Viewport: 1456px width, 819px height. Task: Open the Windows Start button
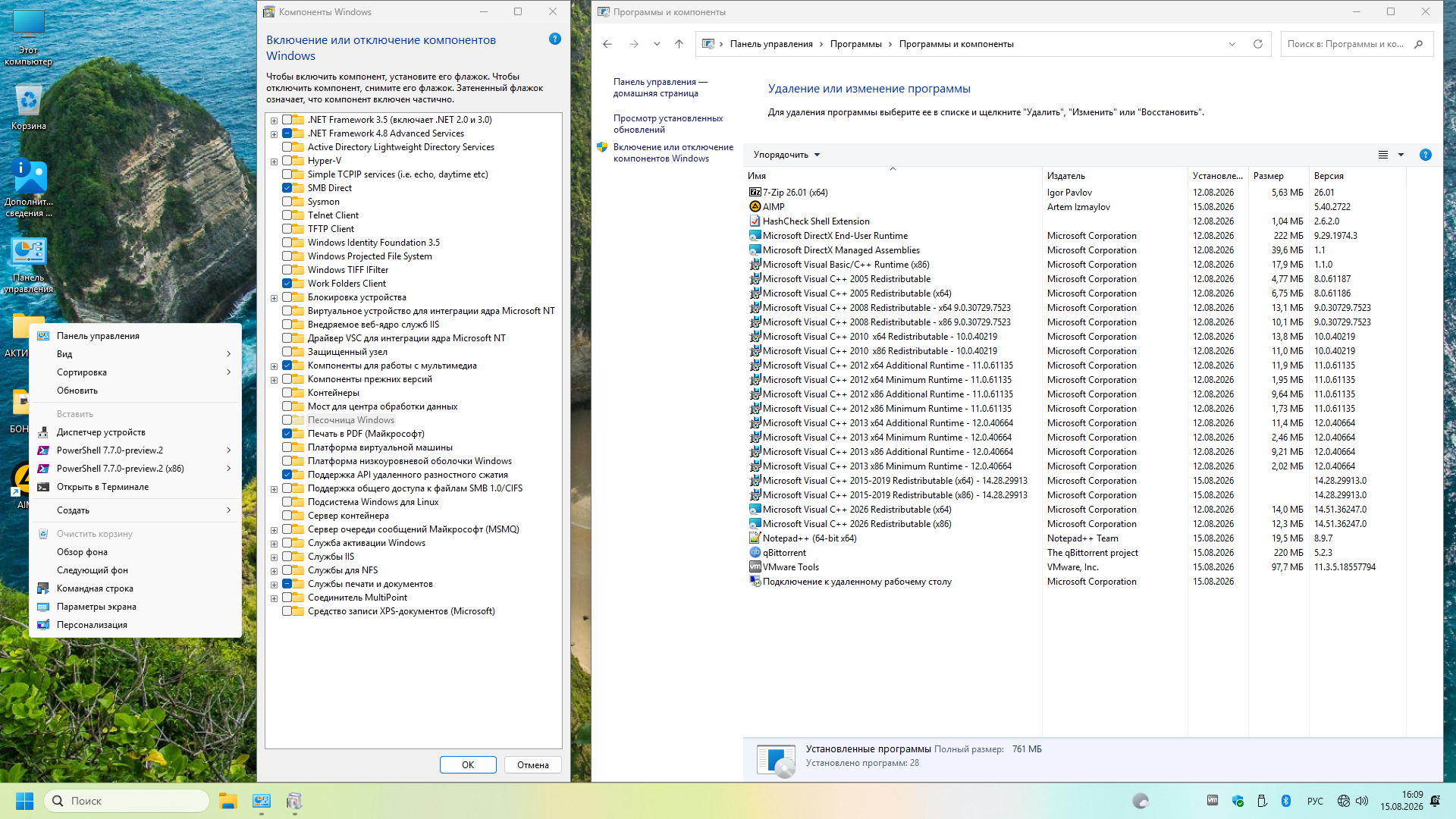point(24,801)
